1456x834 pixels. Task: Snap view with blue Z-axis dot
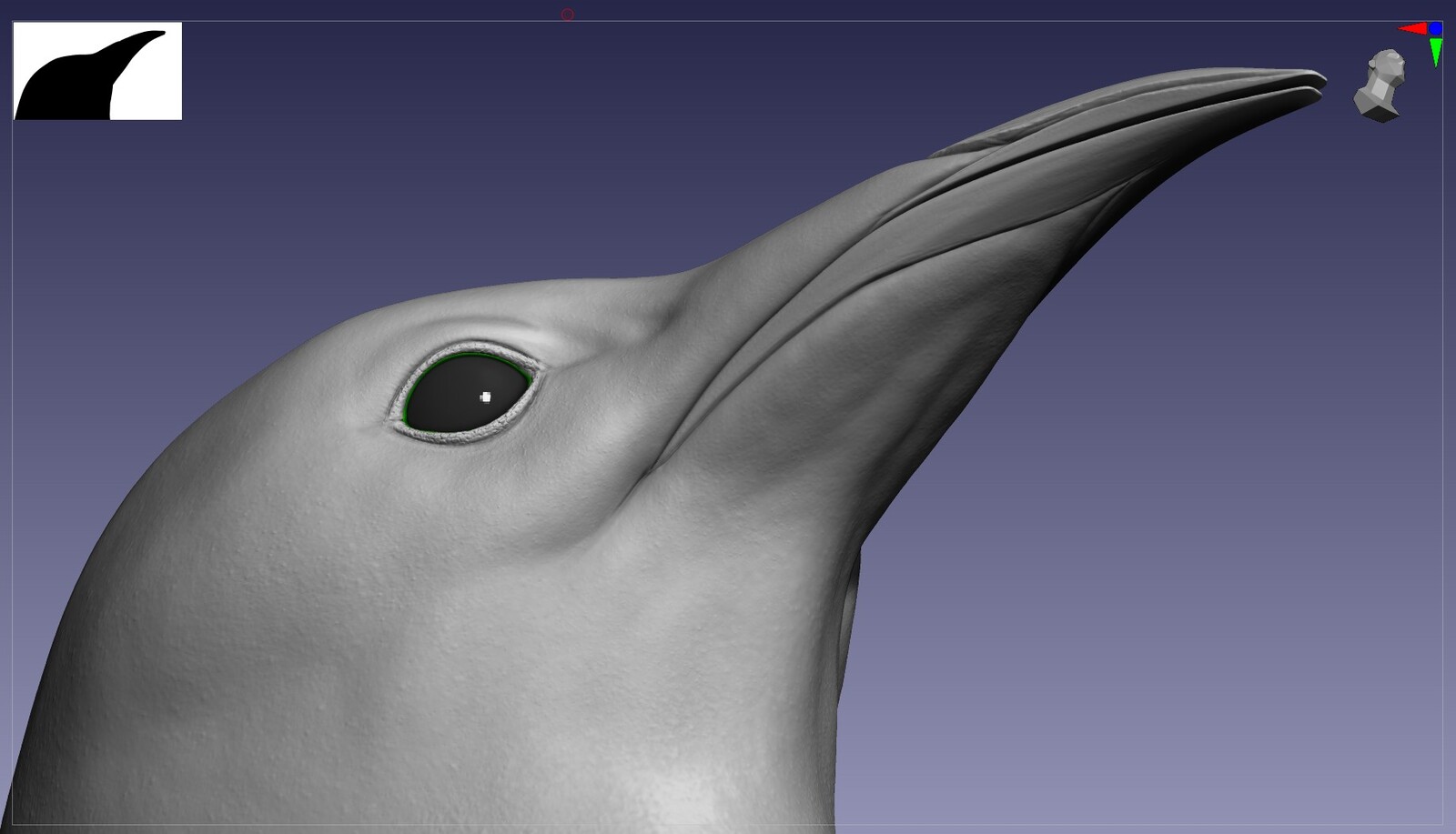1436,29
